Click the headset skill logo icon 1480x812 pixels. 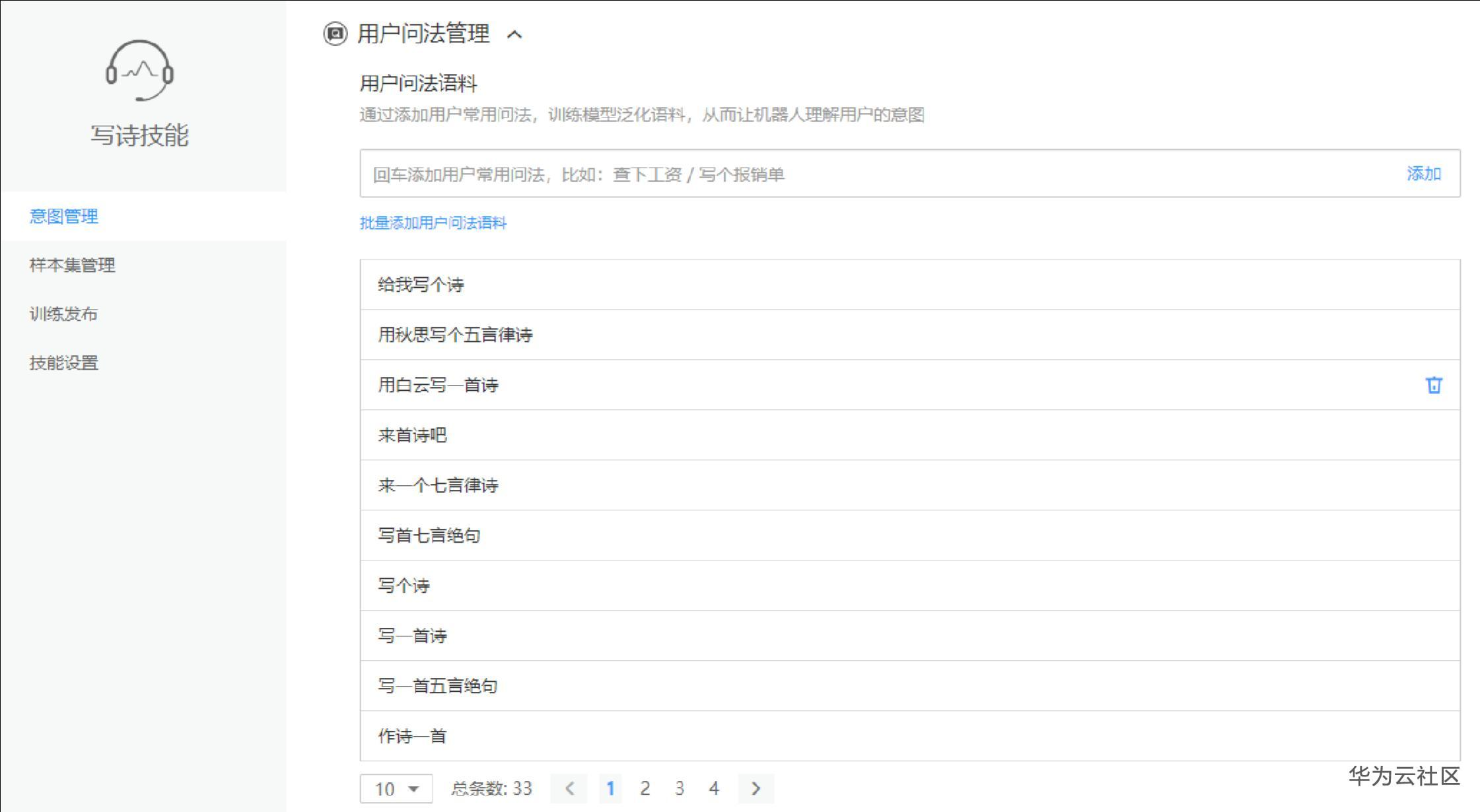click(x=139, y=71)
